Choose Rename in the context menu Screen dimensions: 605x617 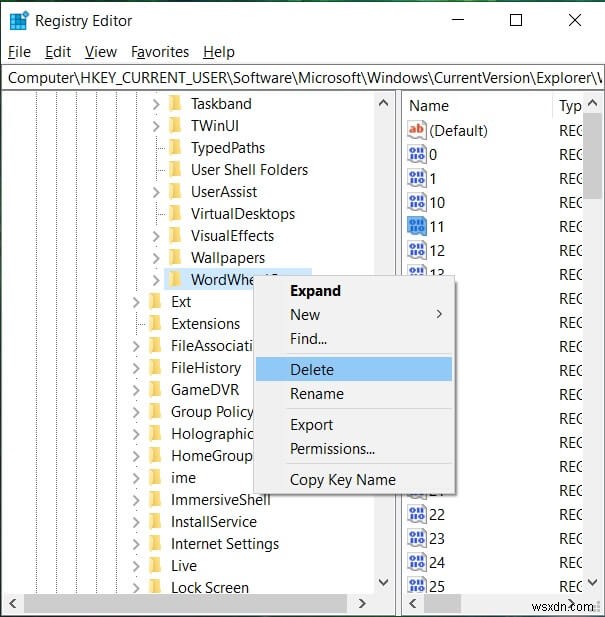coord(354,393)
